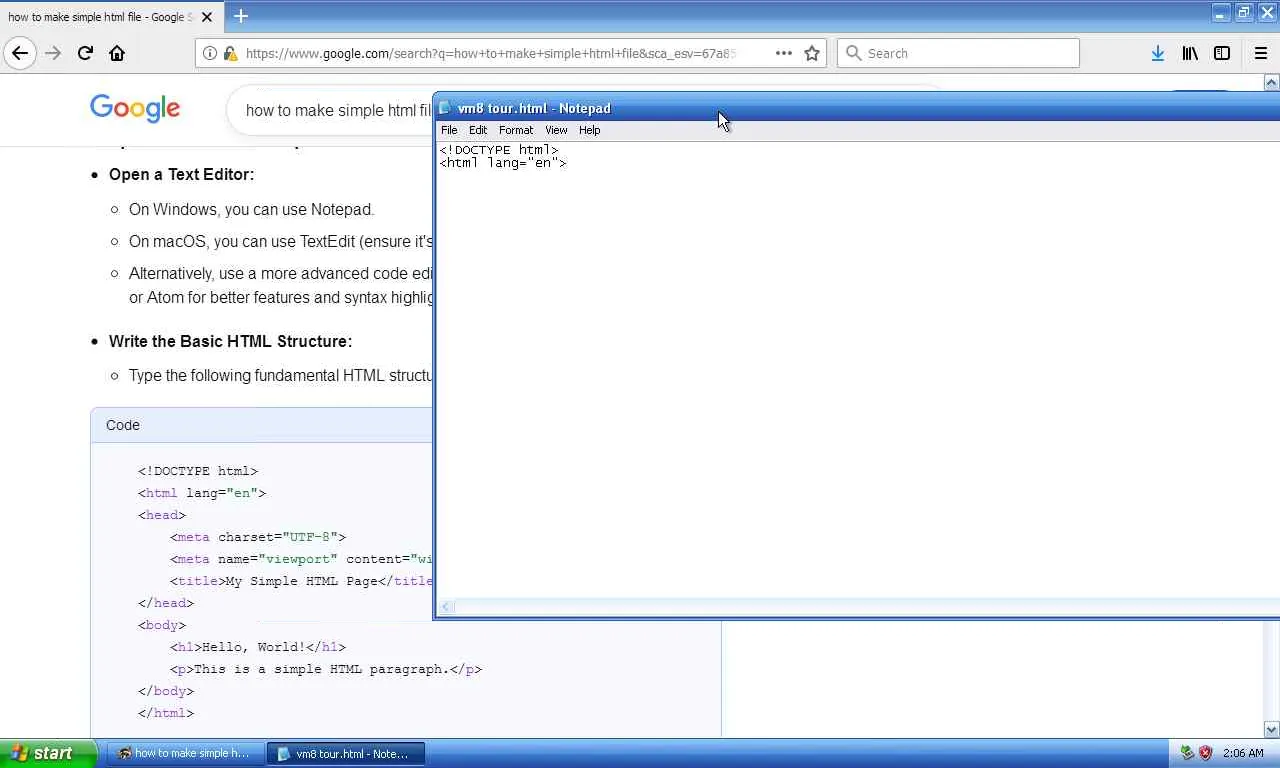The width and height of the screenshot is (1280, 768).
Task: Click 'On Windows, you can use Notepad.' text
Action: click(x=251, y=209)
